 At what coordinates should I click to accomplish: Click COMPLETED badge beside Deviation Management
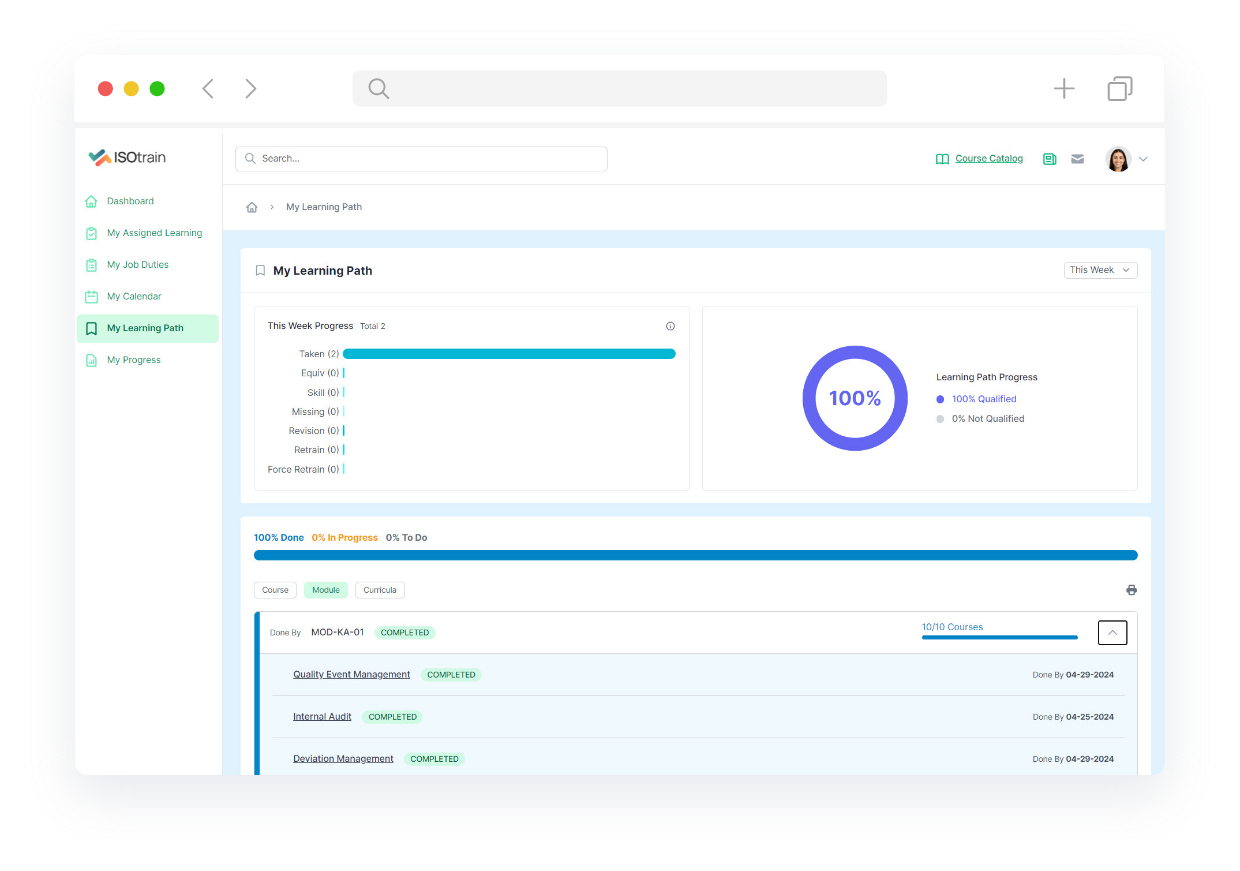pyautogui.click(x=435, y=759)
